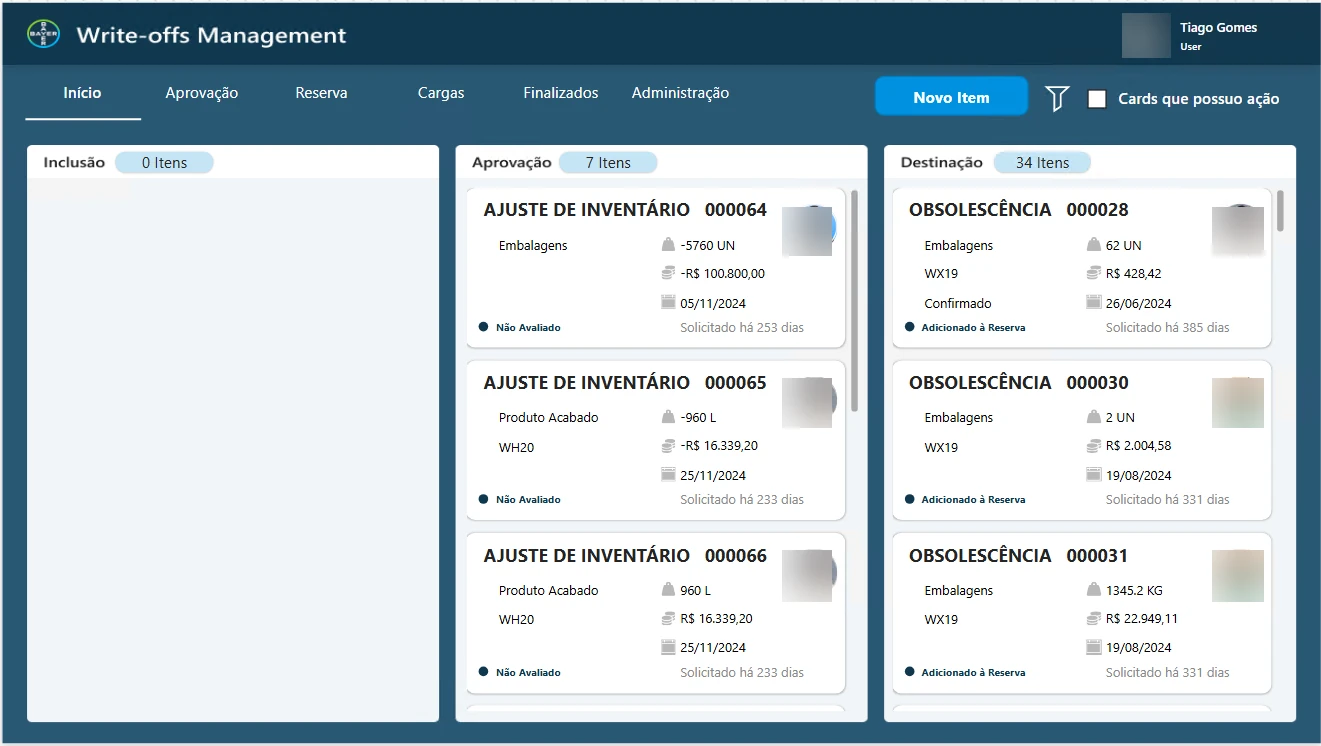Screen dimensions: 1321x746
Task: Click the 'Tiago Gomes' user name
Action: (x=1218, y=28)
